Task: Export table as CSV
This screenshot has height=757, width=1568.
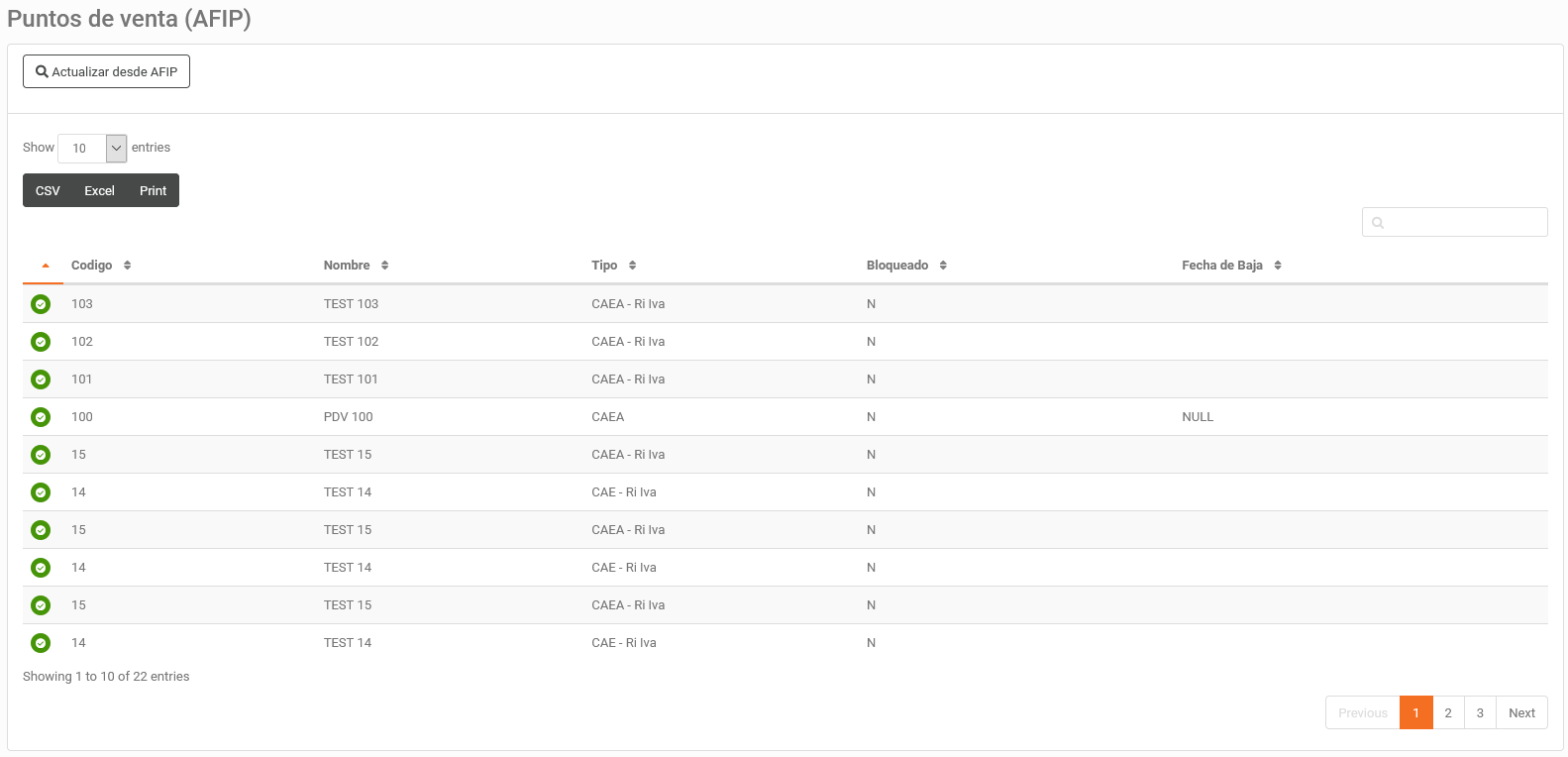Action: point(48,191)
